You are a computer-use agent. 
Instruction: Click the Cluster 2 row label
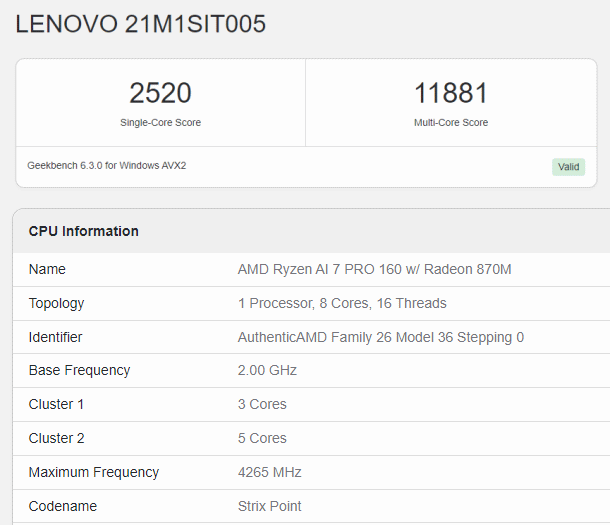(56, 438)
